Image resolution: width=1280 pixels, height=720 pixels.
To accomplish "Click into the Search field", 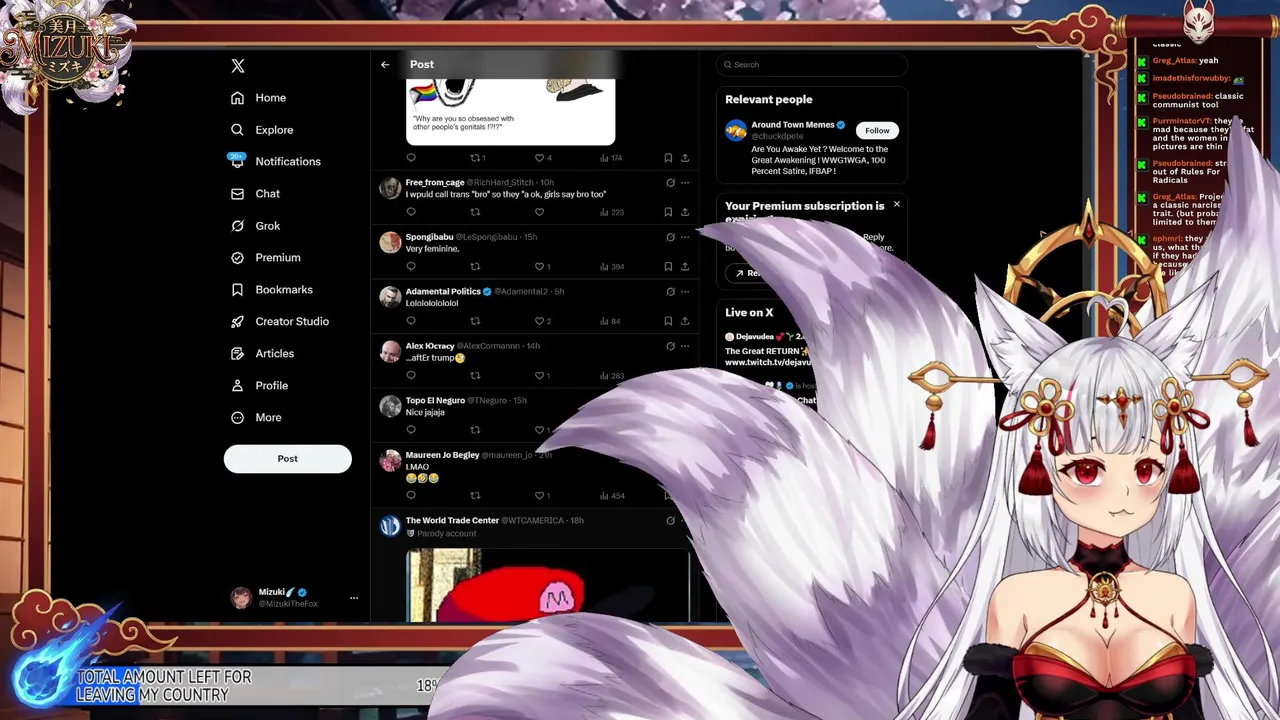I will (x=812, y=65).
